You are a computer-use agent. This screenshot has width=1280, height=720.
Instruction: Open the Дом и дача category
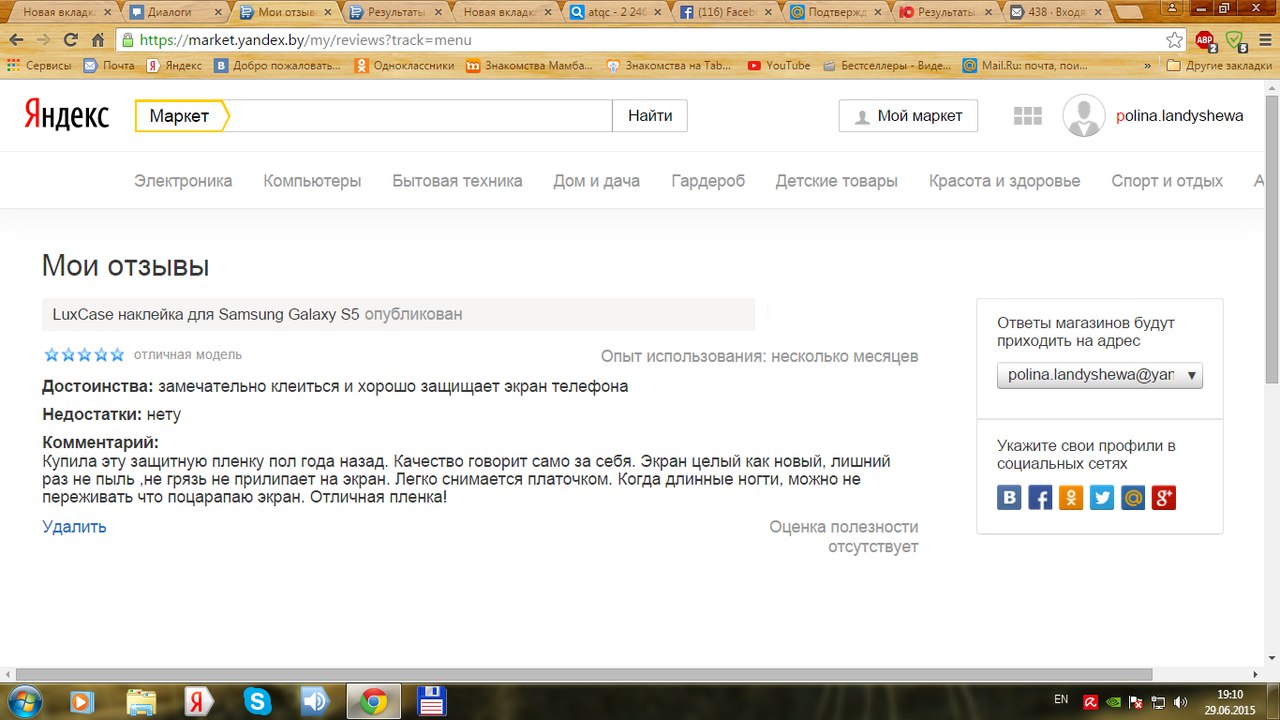pyautogui.click(x=596, y=181)
